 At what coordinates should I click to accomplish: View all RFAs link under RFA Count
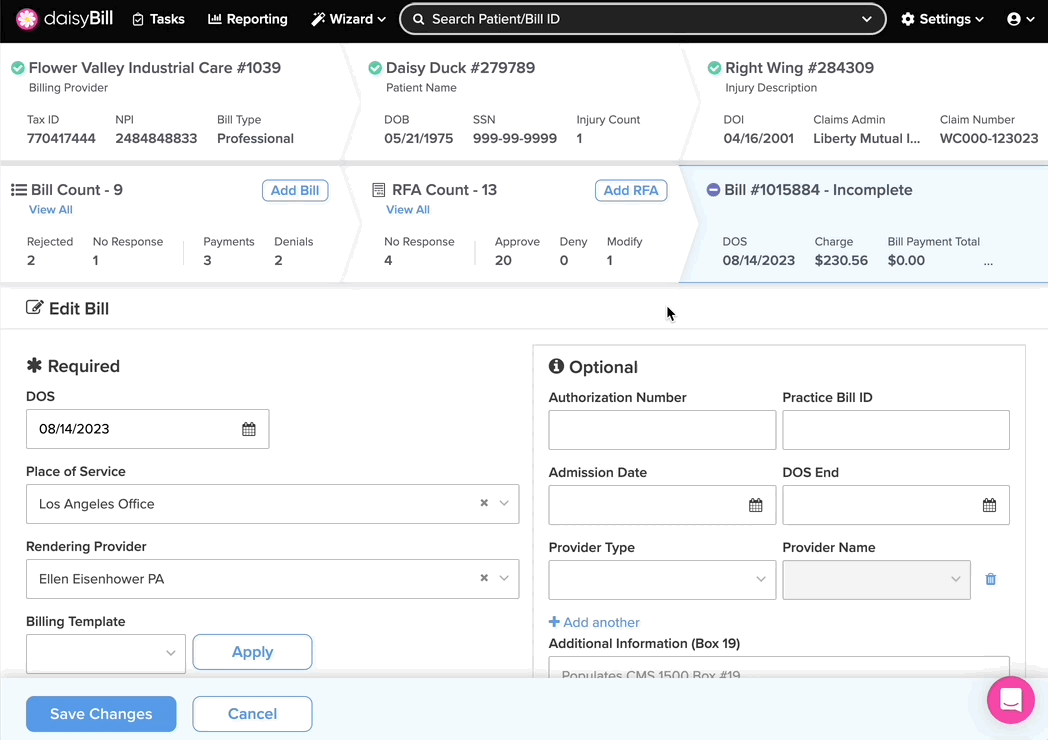tap(408, 209)
